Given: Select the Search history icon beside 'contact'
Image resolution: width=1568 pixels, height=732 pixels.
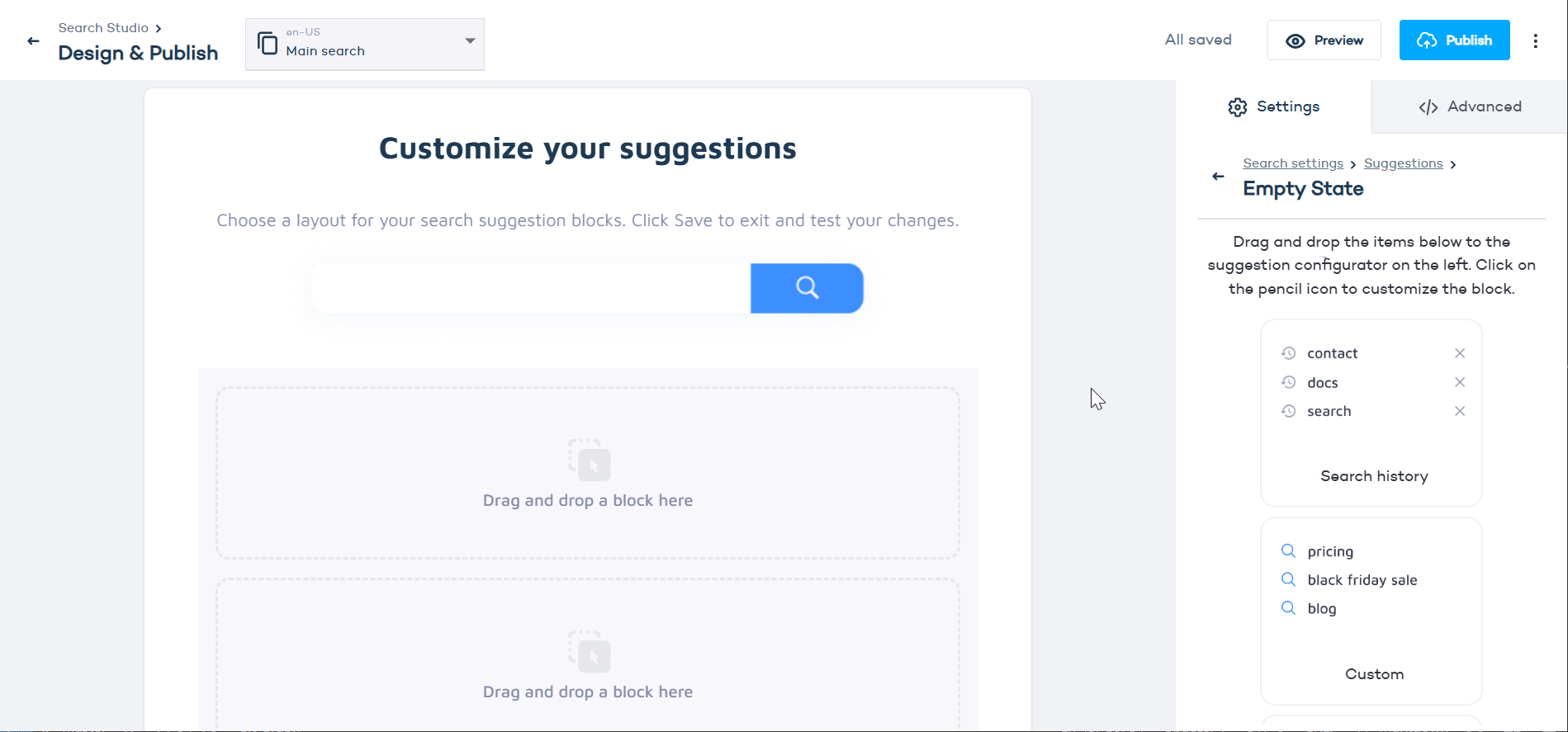Looking at the screenshot, I should [x=1288, y=352].
